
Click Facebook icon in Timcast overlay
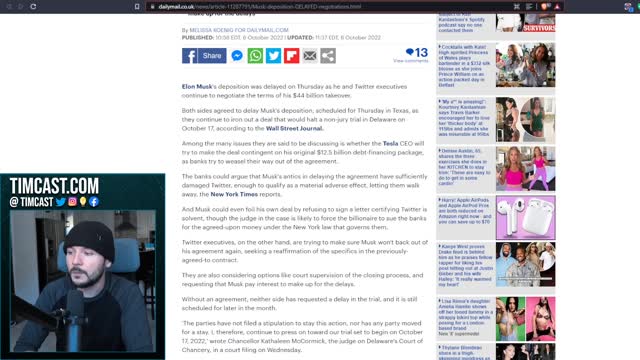[94, 202]
